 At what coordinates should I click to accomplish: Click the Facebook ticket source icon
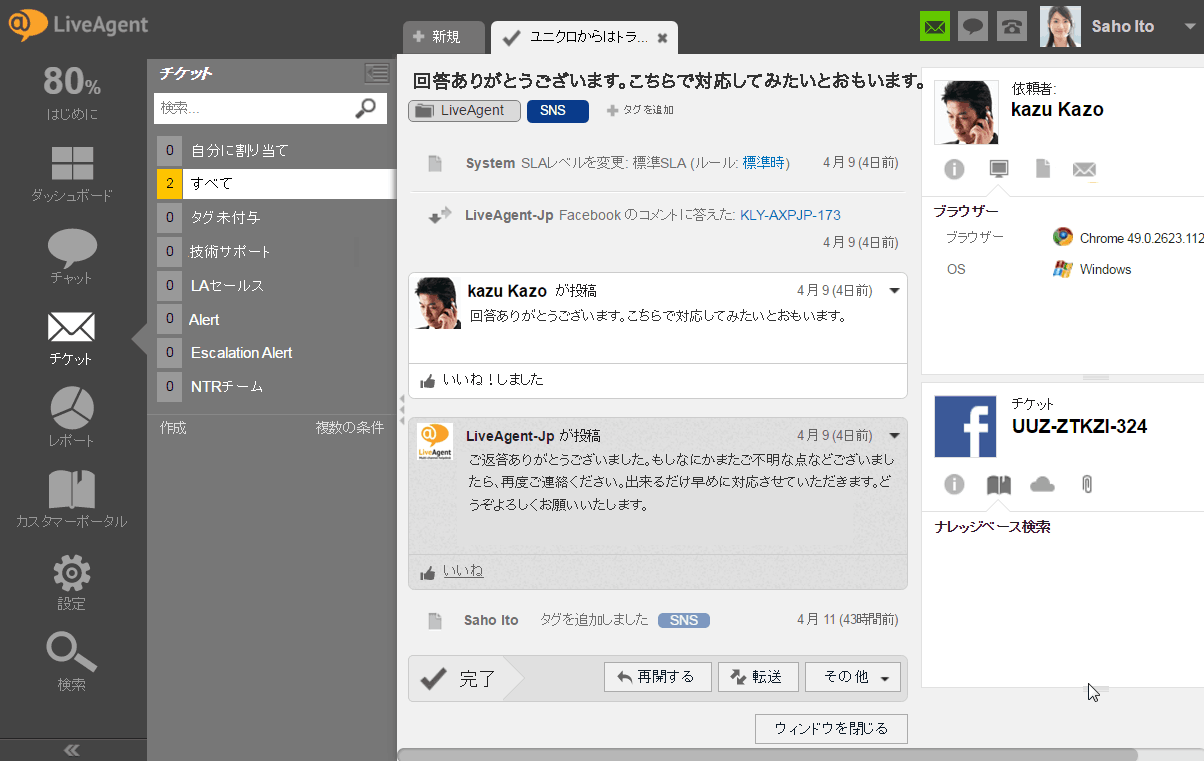click(x=966, y=426)
